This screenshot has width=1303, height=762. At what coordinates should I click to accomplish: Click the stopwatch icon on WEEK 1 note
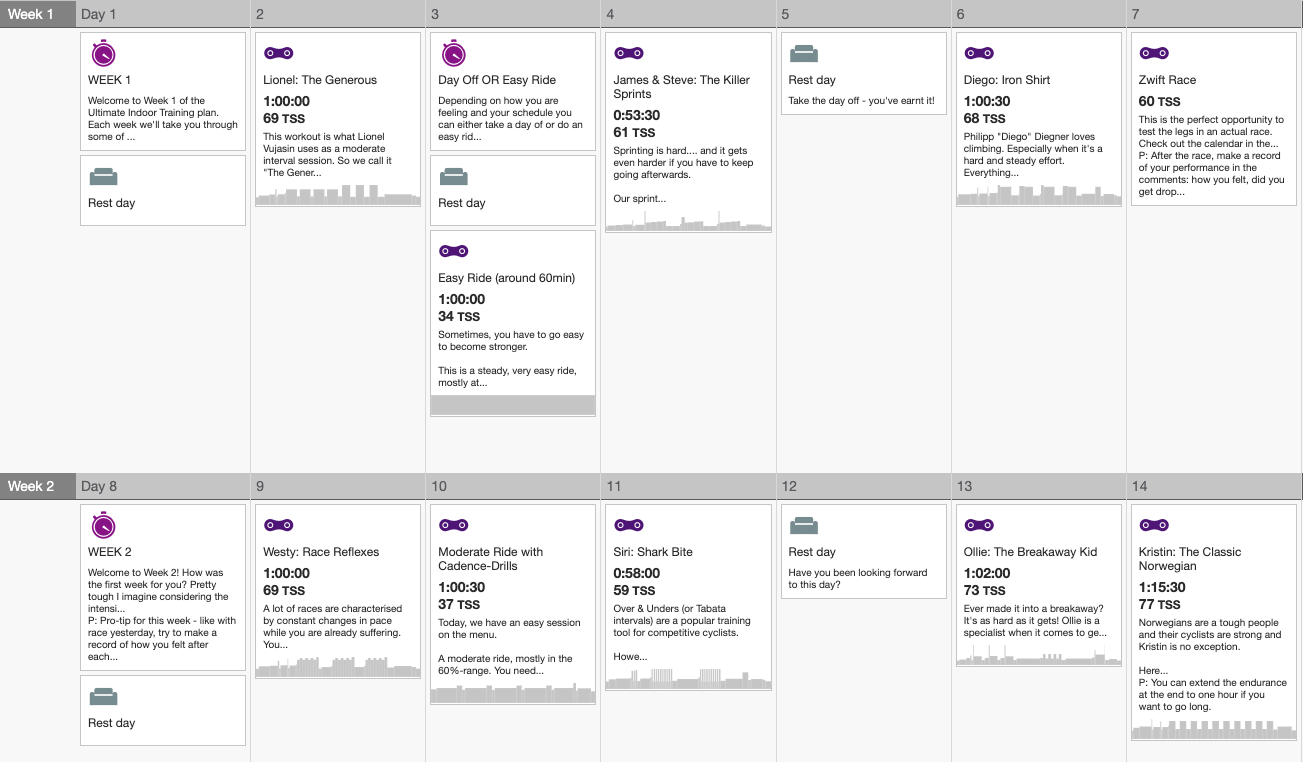tap(103, 54)
